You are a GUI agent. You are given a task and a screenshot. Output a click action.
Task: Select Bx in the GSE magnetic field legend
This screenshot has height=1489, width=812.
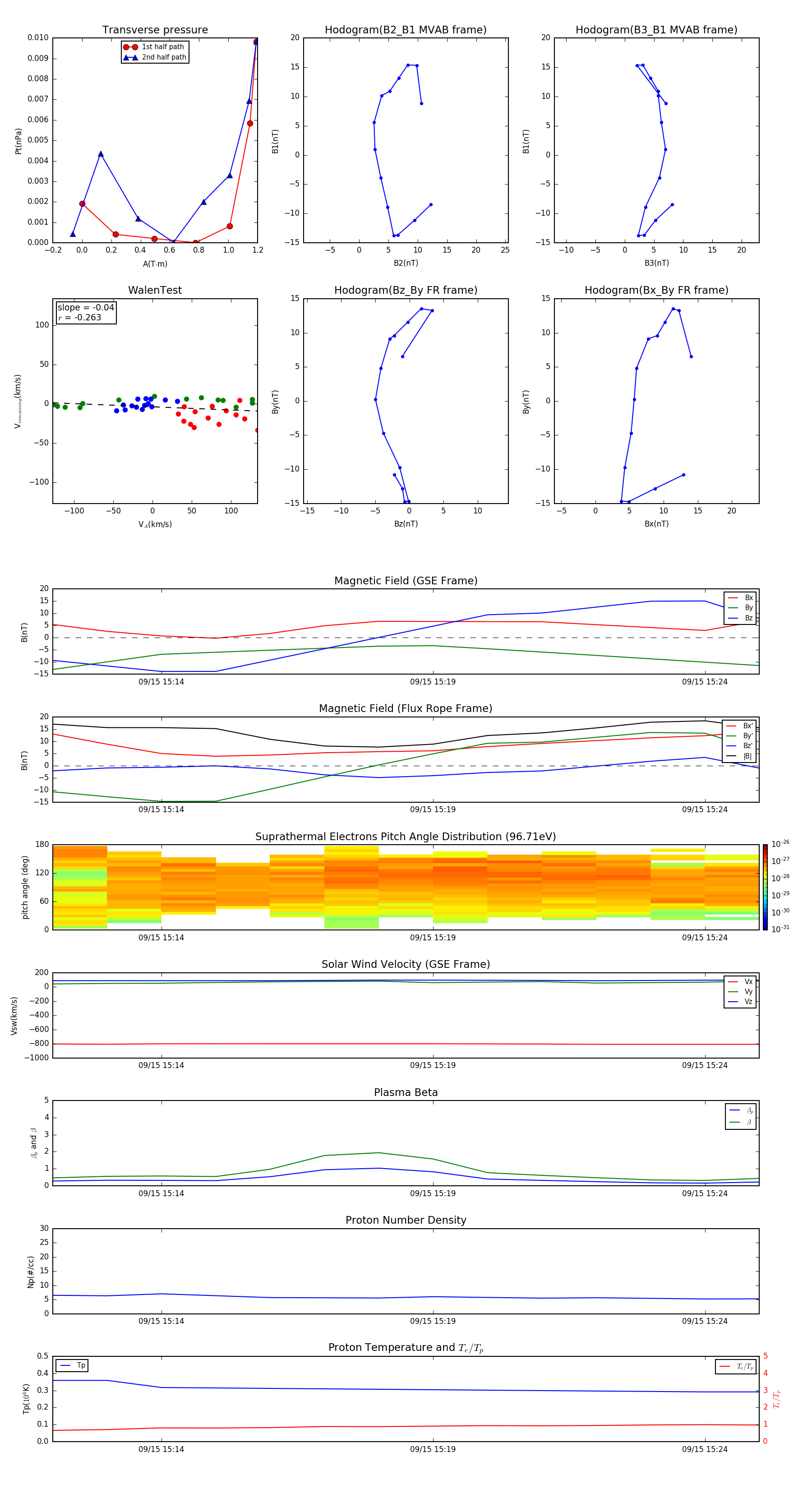point(740,598)
